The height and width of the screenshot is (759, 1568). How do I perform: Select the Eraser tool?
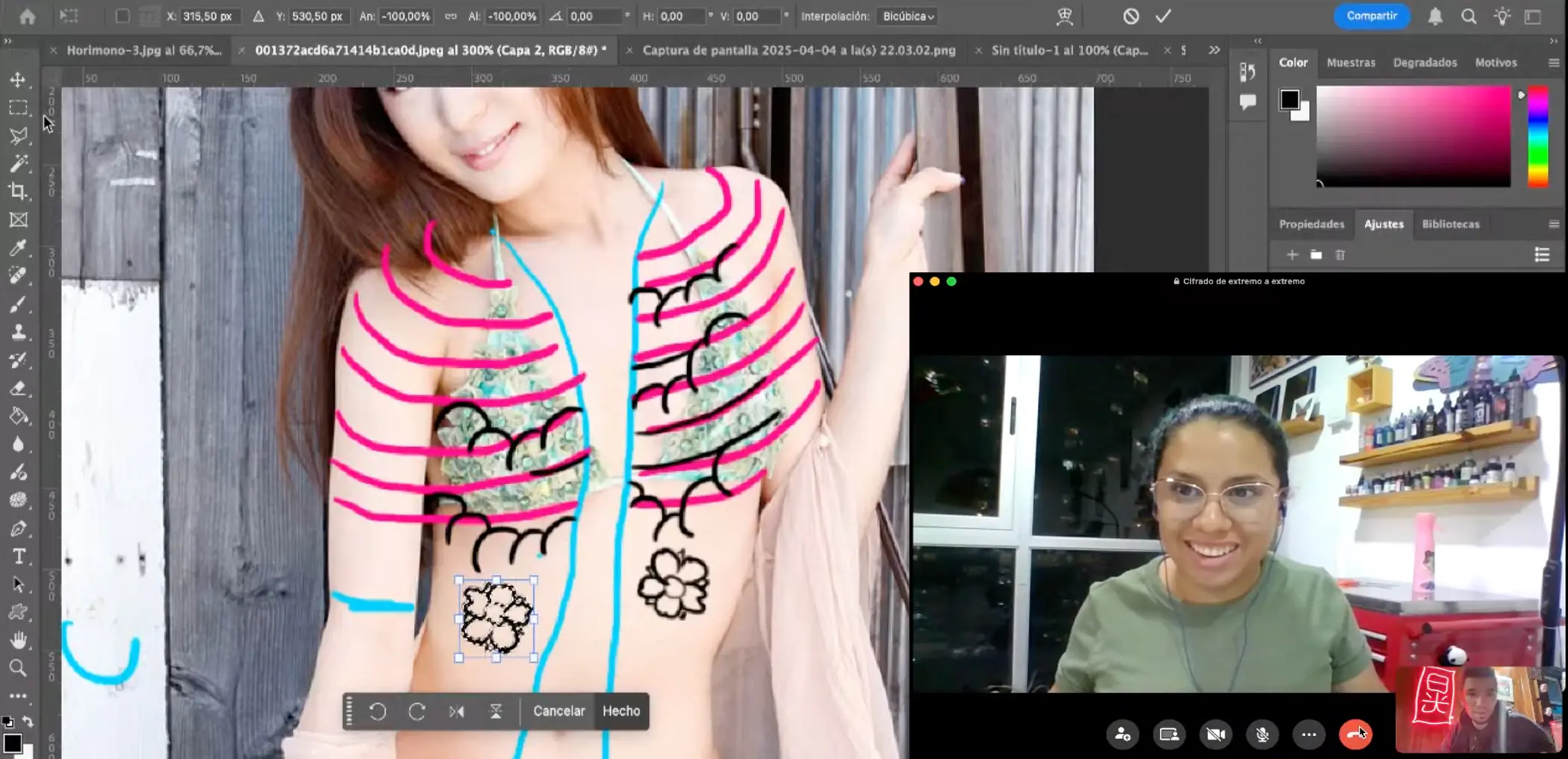pos(18,388)
